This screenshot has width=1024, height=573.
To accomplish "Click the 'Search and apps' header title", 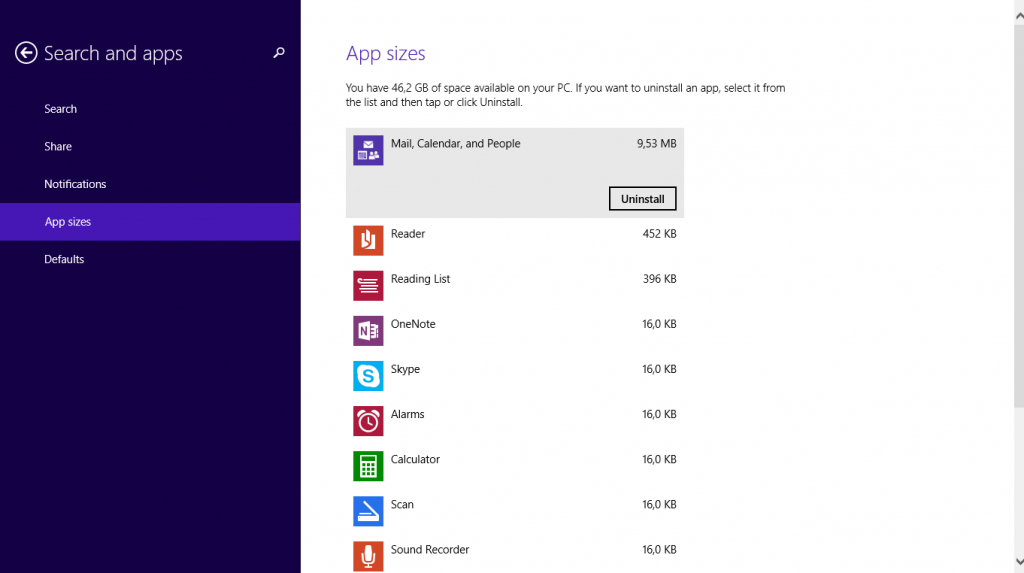I will [113, 54].
